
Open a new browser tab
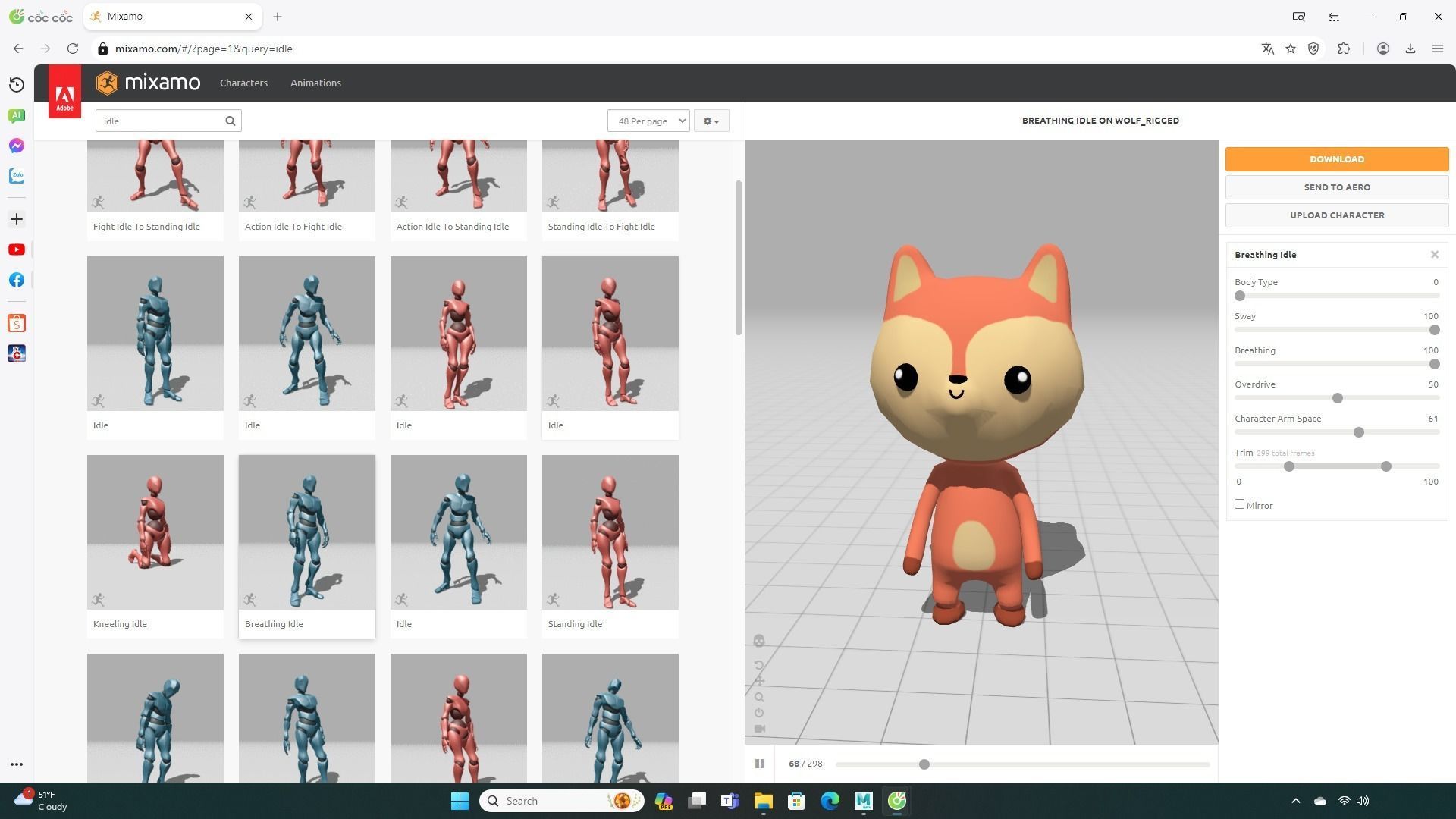(278, 17)
